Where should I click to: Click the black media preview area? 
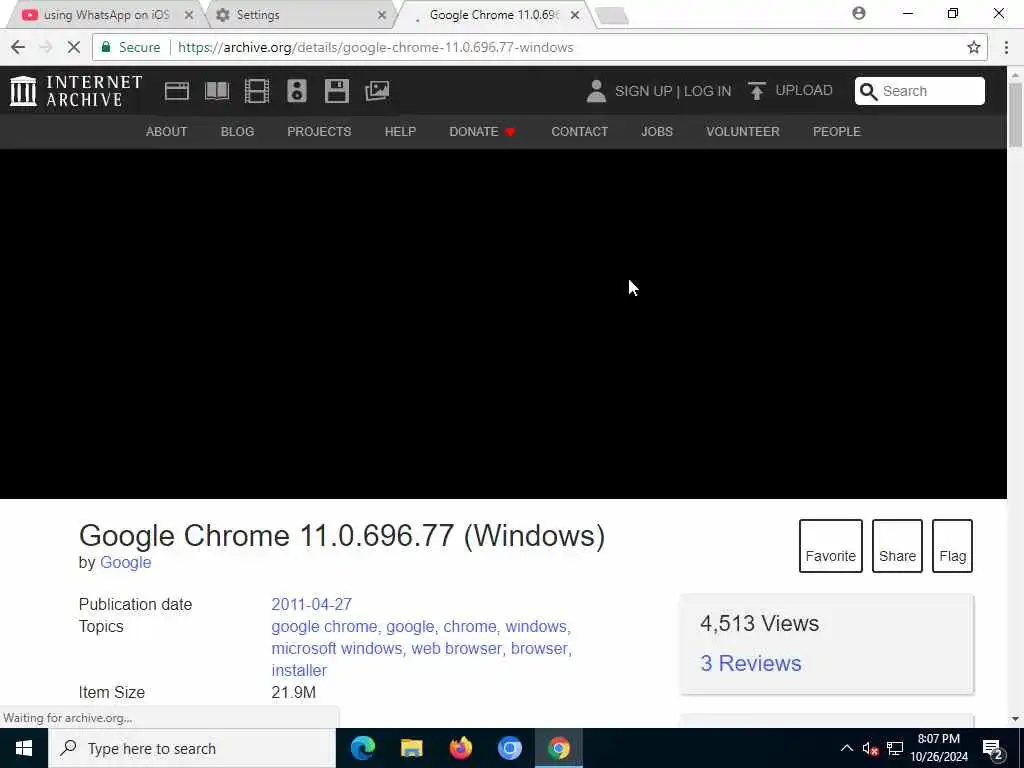tap(503, 324)
